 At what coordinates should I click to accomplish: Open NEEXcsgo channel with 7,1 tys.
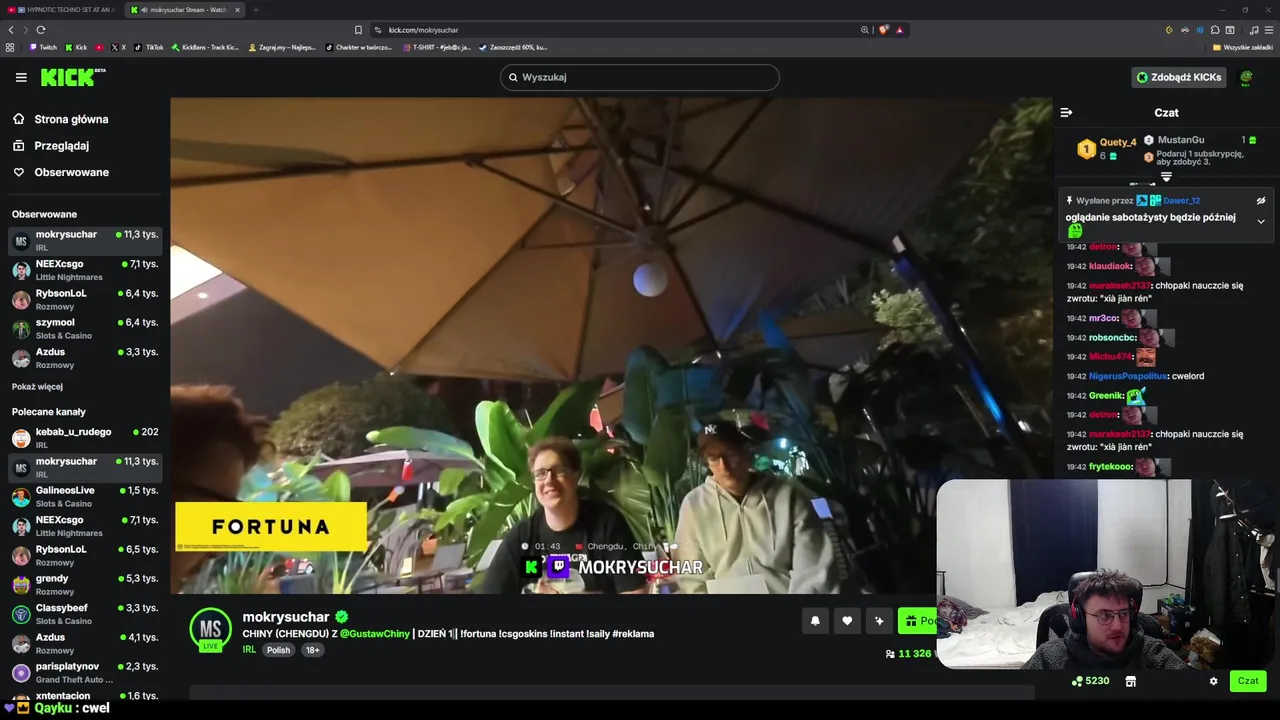[85, 270]
